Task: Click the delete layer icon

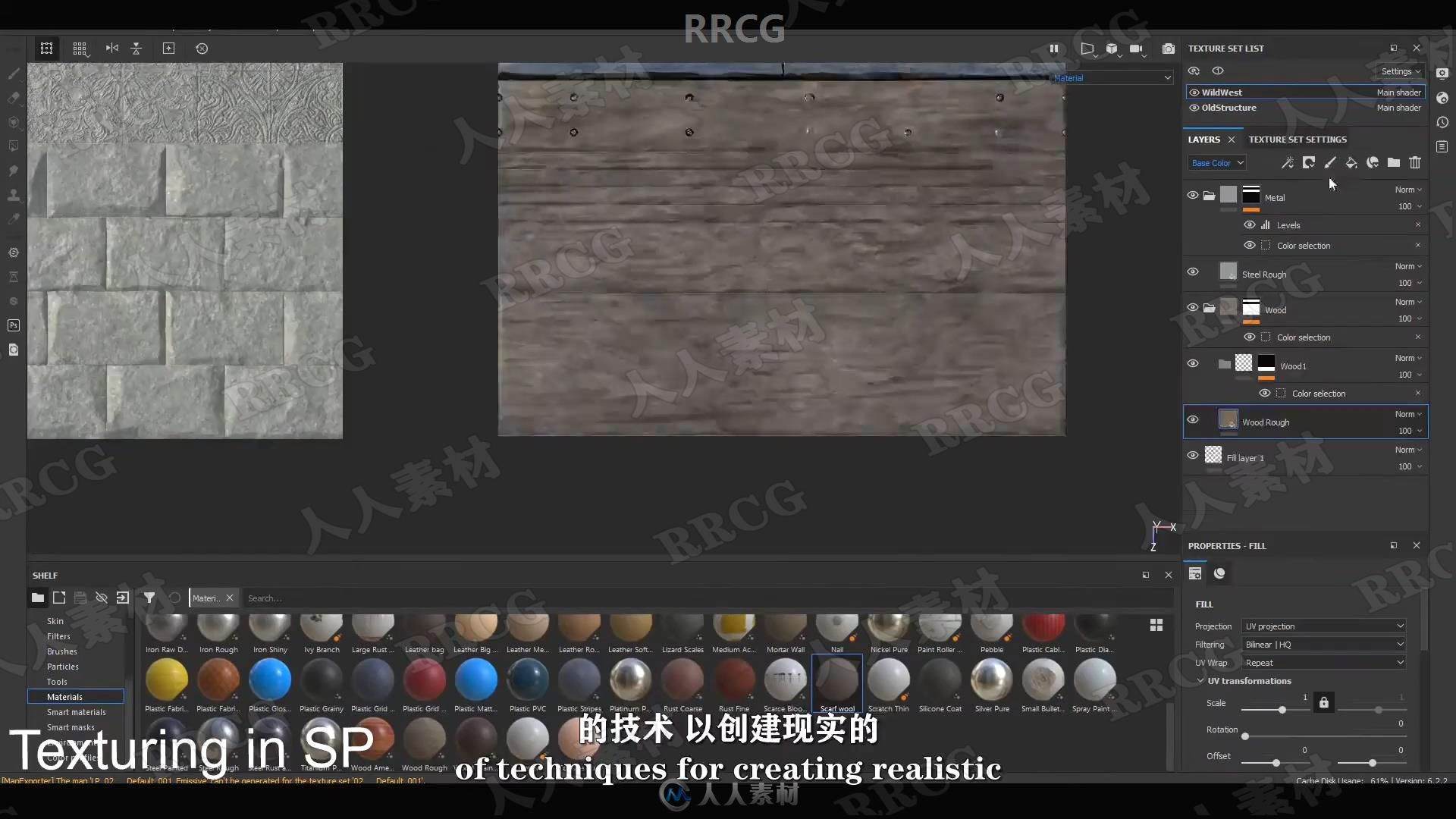Action: [1416, 163]
